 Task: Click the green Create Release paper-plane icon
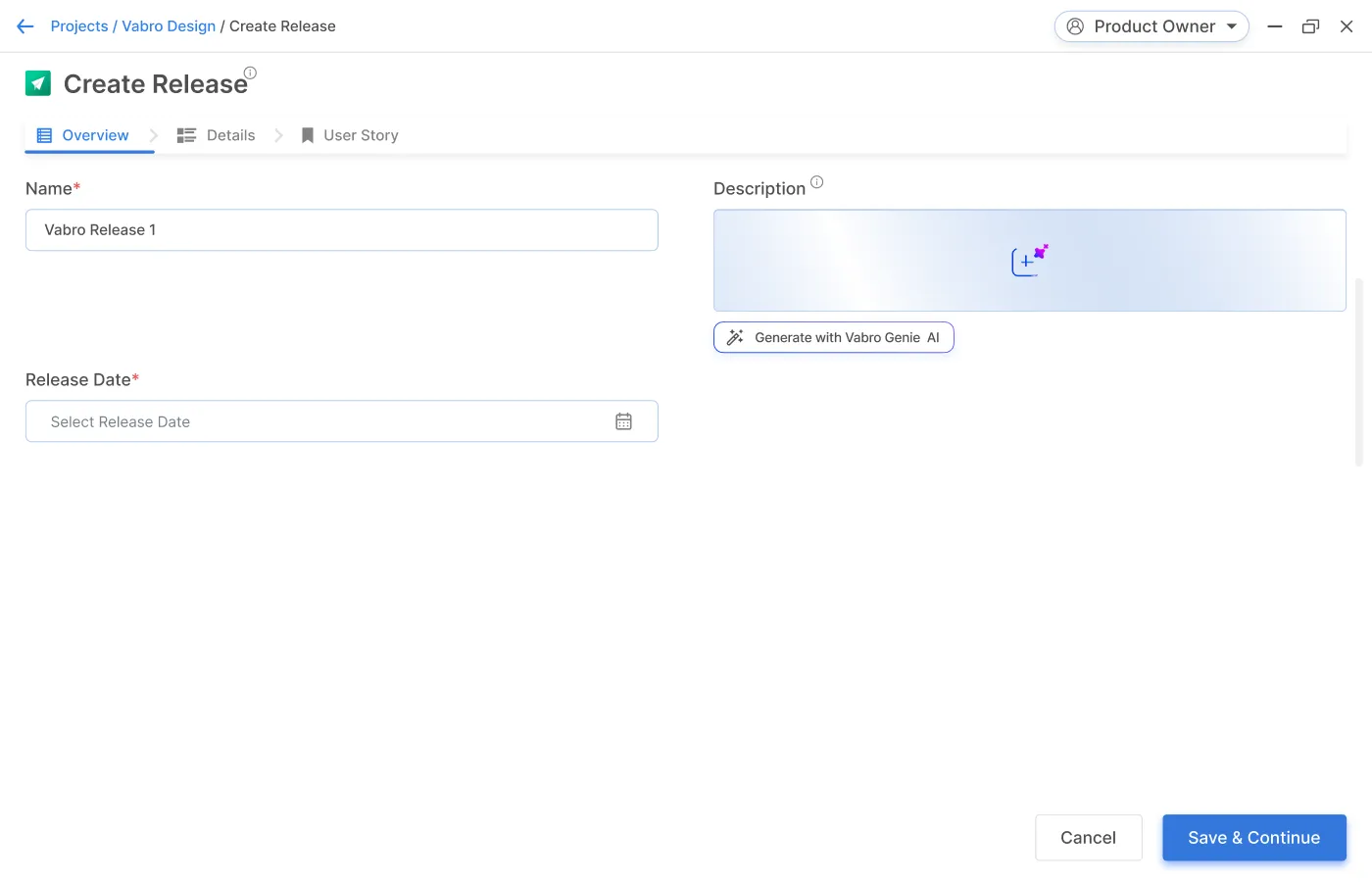tap(38, 83)
